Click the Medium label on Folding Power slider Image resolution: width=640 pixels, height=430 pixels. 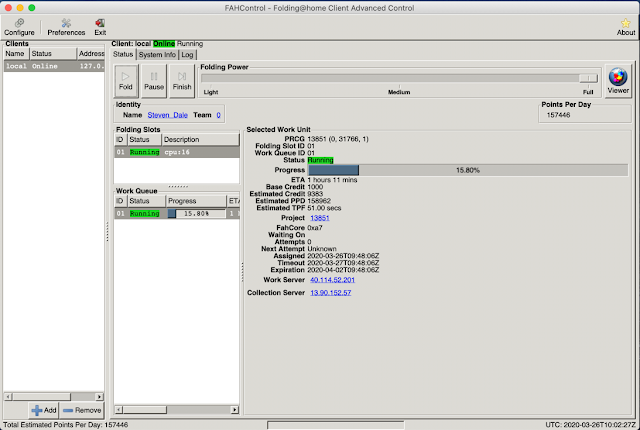pyautogui.click(x=399, y=92)
